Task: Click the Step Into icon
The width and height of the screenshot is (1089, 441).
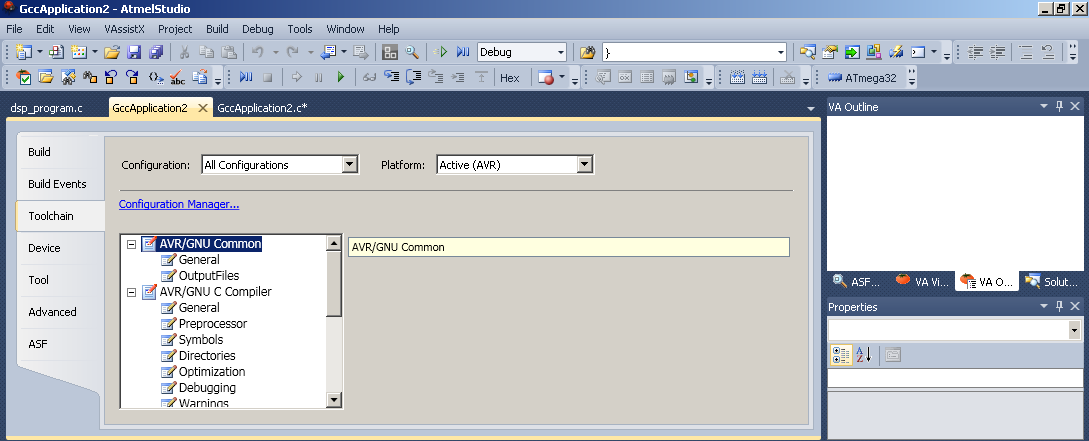Action: [x=392, y=77]
